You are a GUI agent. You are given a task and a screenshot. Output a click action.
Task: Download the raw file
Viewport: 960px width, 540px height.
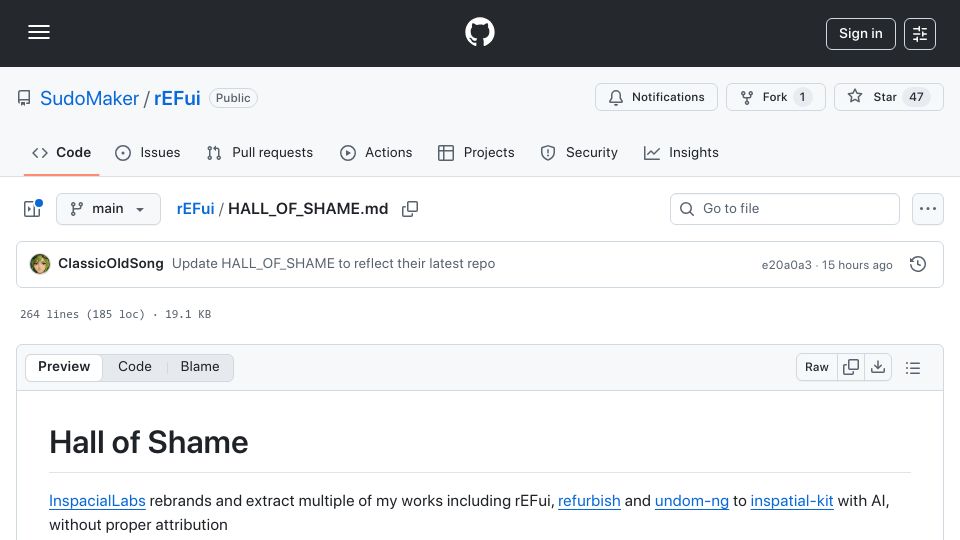point(878,367)
